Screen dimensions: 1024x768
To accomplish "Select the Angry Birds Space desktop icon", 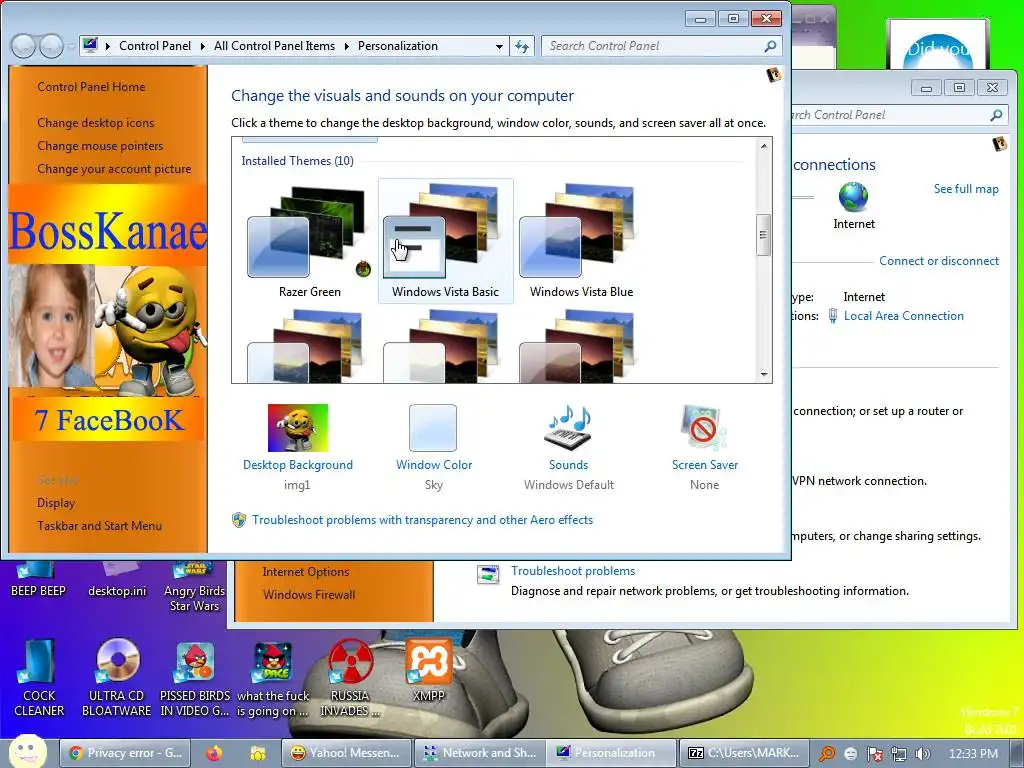I will [272, 678].
